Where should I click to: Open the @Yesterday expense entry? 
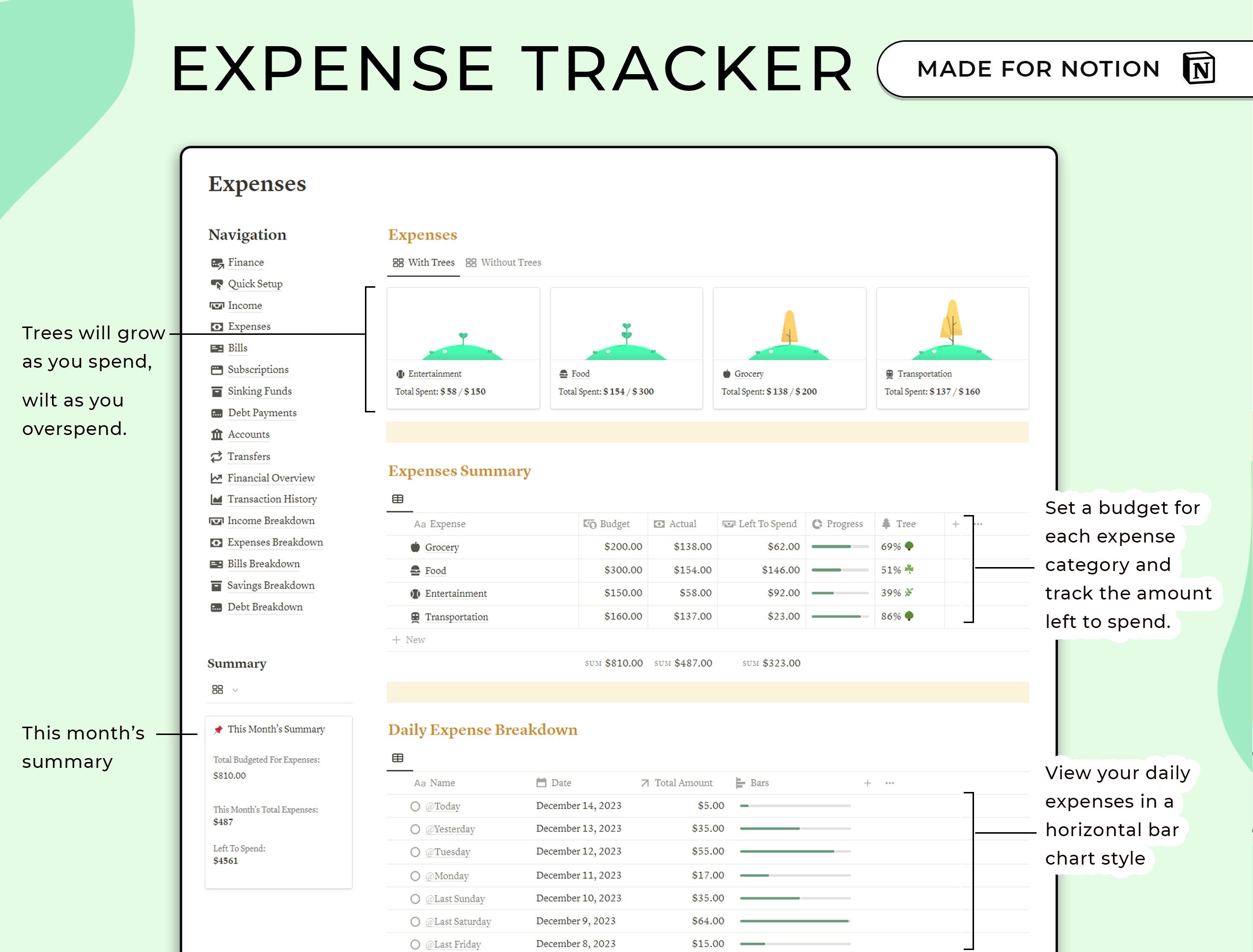tap(451, 828)
